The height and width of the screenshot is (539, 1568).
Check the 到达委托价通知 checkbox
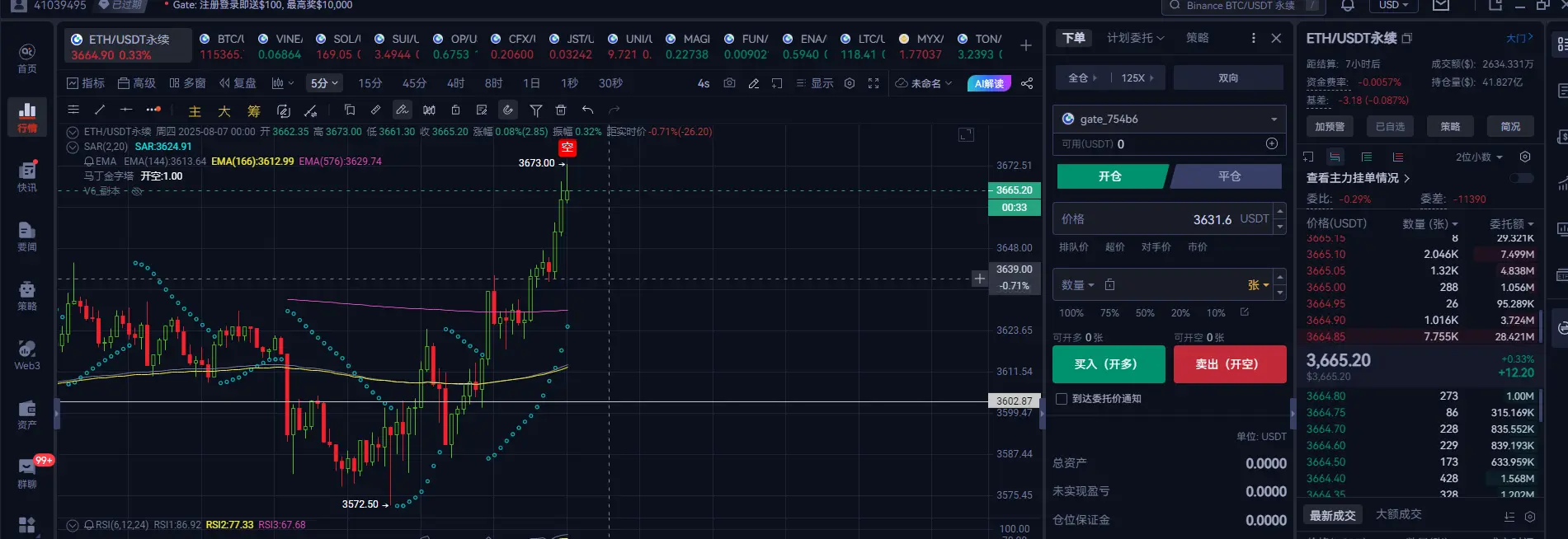point(1062,399)
